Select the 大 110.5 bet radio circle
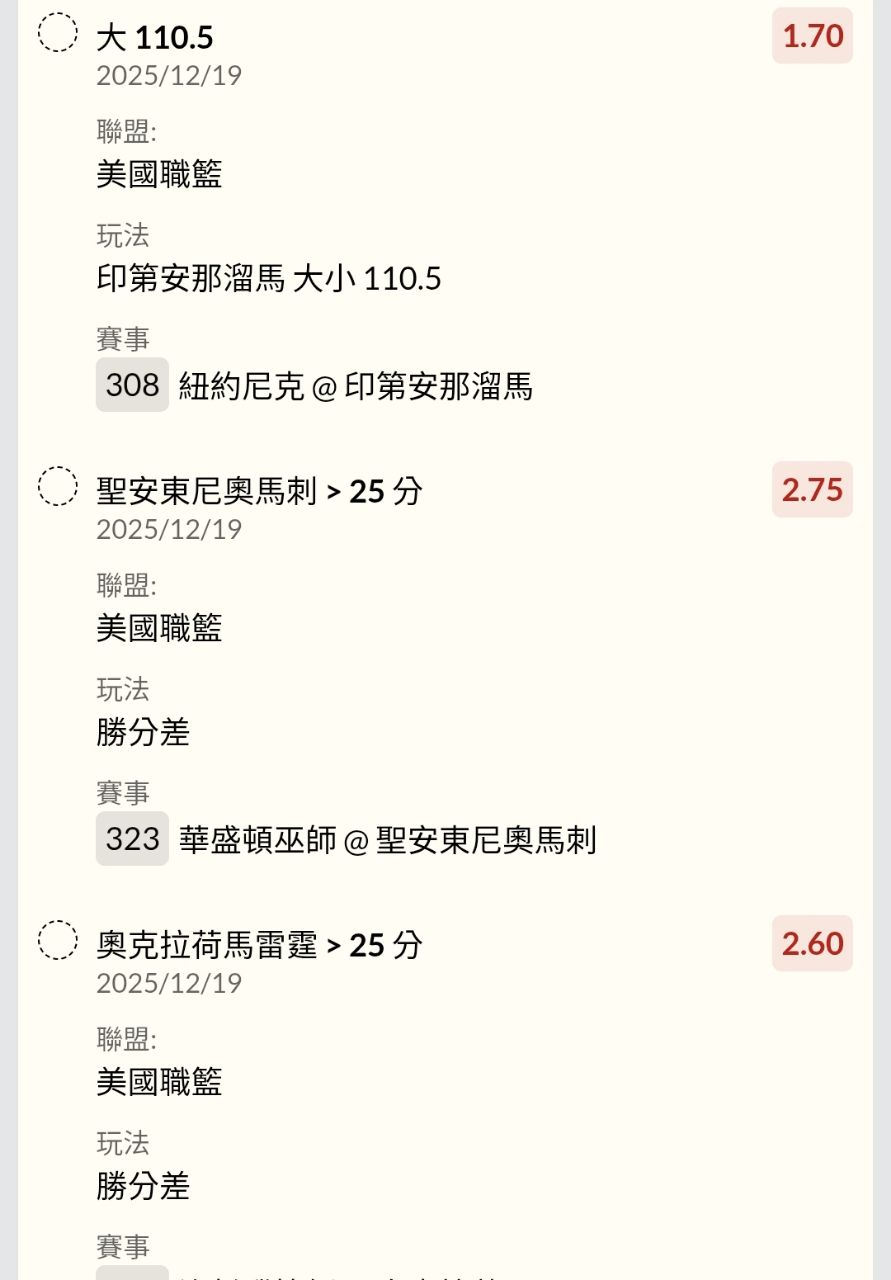The width and height of the screenshot is (891, 1280). coord(58,33)
